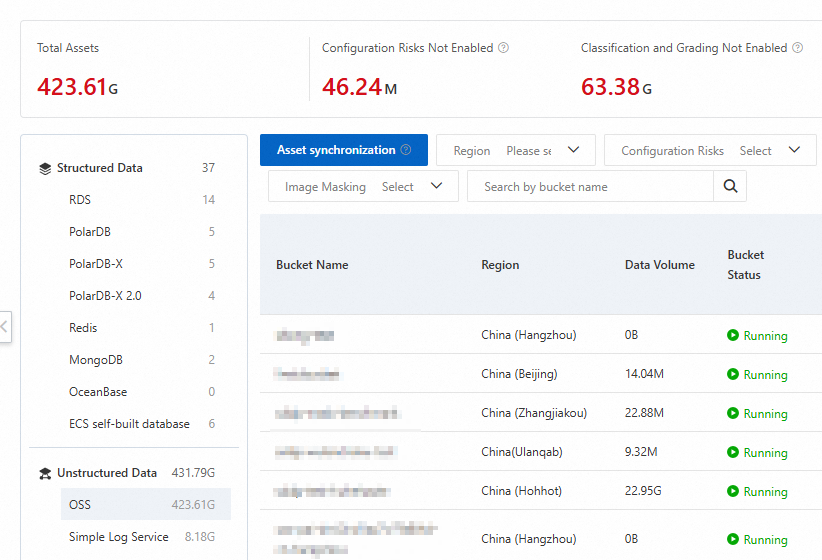Click the Unstructured Data icon
The image size is (822, 560).
point(45,473)
